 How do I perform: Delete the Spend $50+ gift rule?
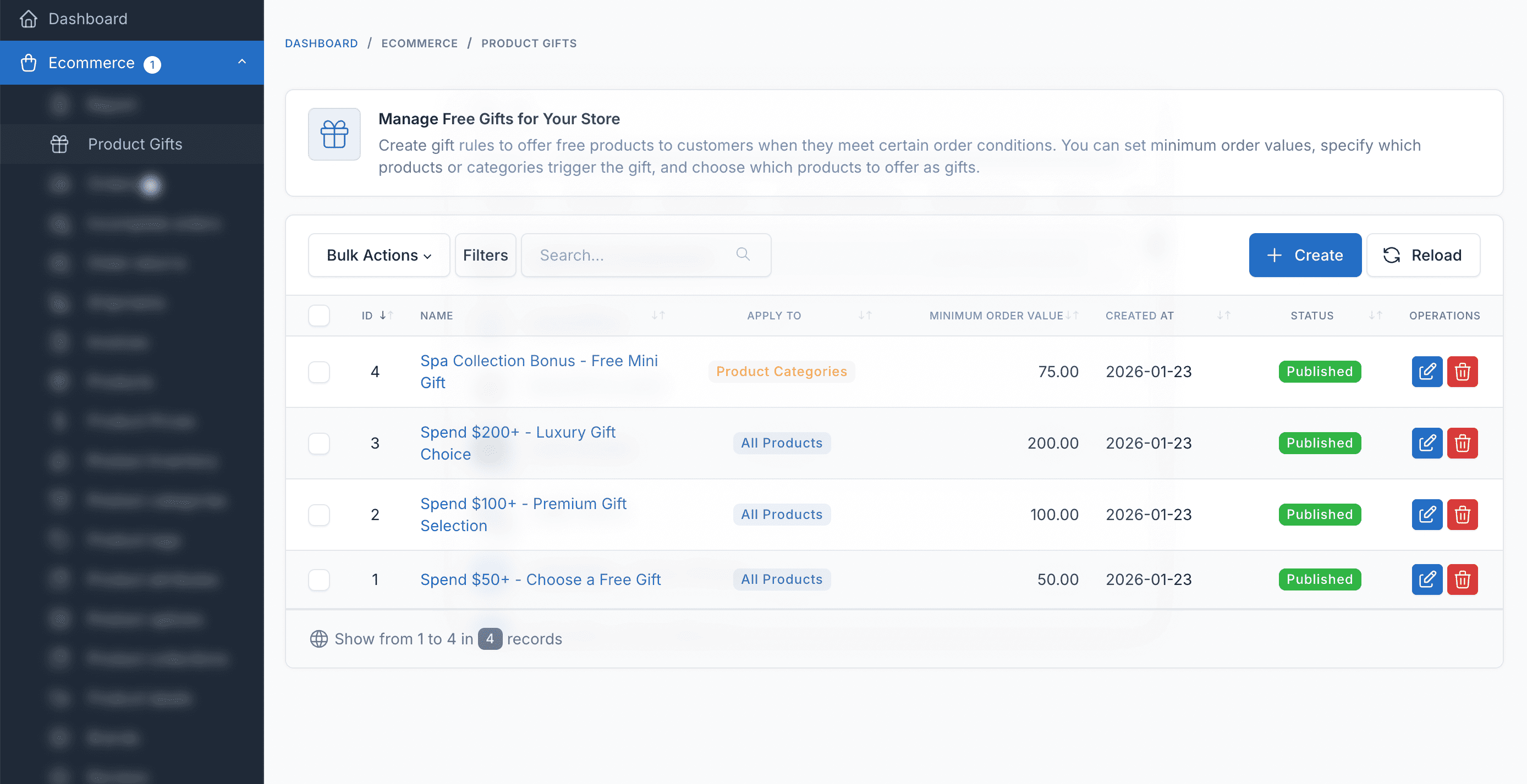coord(1463,579)
